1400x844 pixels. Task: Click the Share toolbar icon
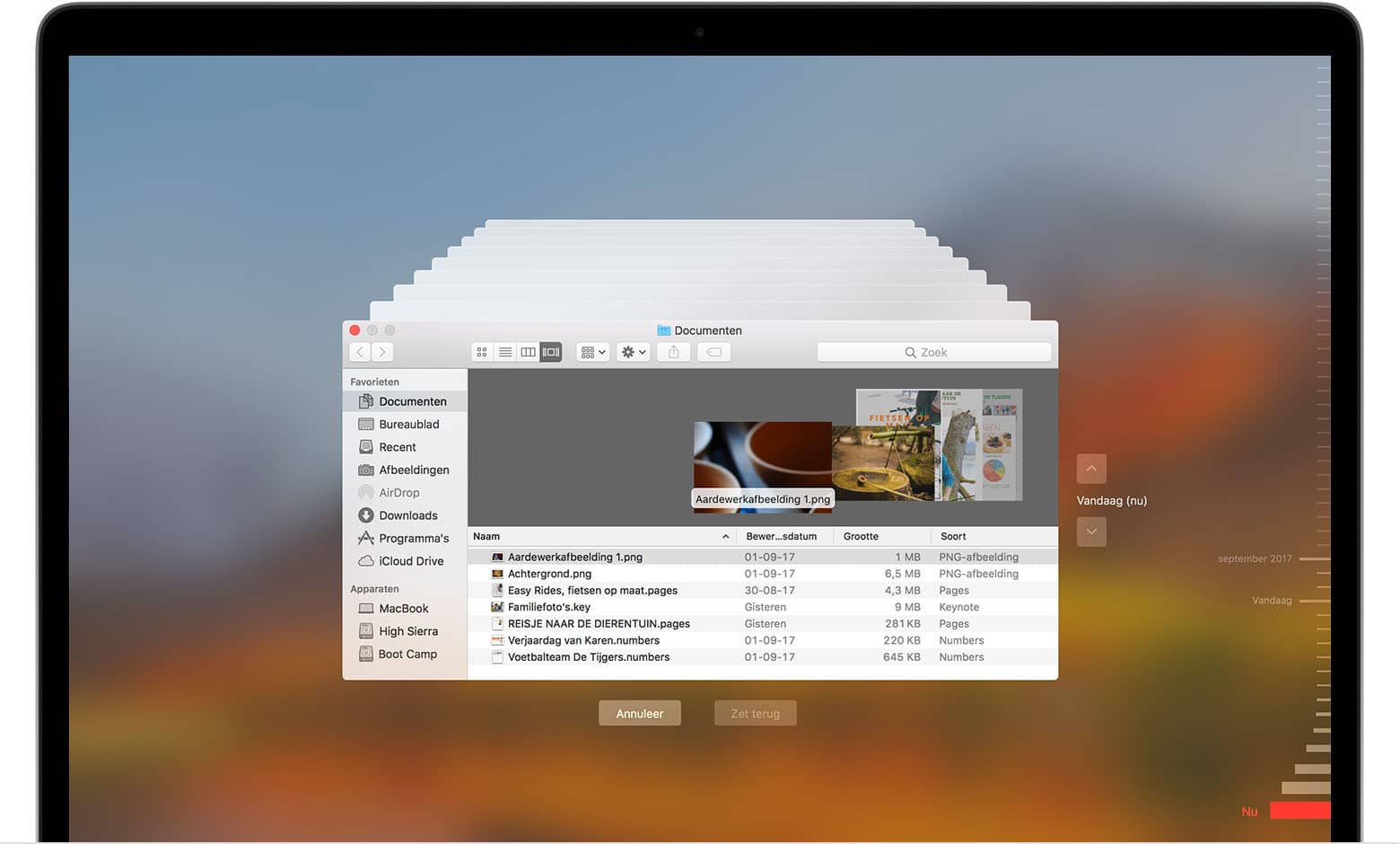click(x=673, y=353)
